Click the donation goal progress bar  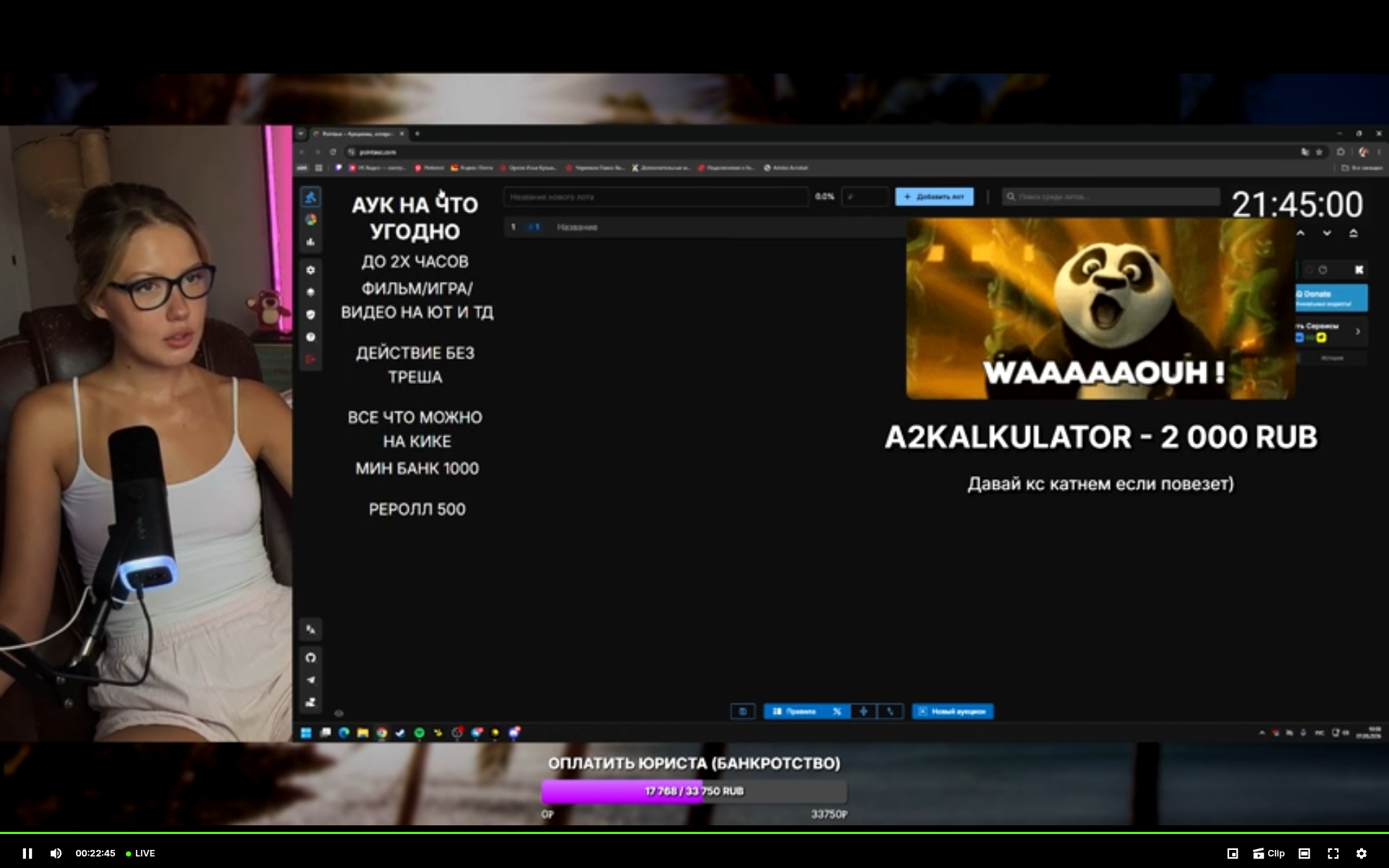pos(694,791)
